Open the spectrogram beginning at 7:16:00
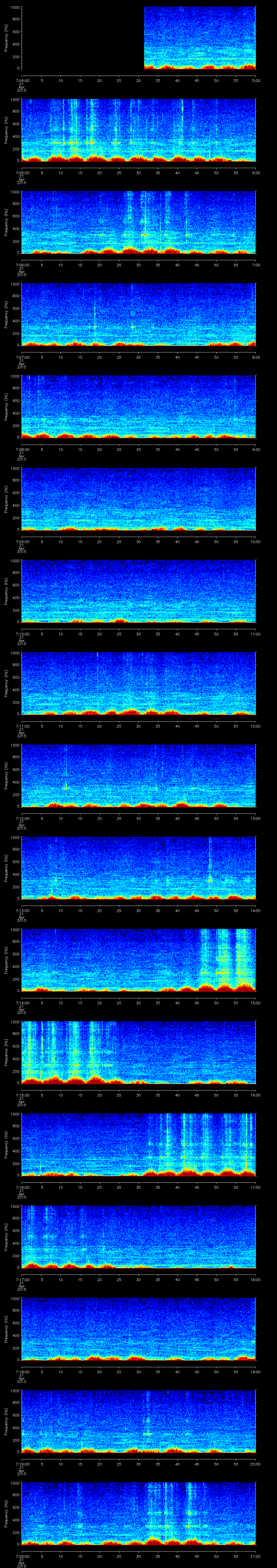Image resolution: width=277 pixels, height=1568 pixels. coord(138,1144)
